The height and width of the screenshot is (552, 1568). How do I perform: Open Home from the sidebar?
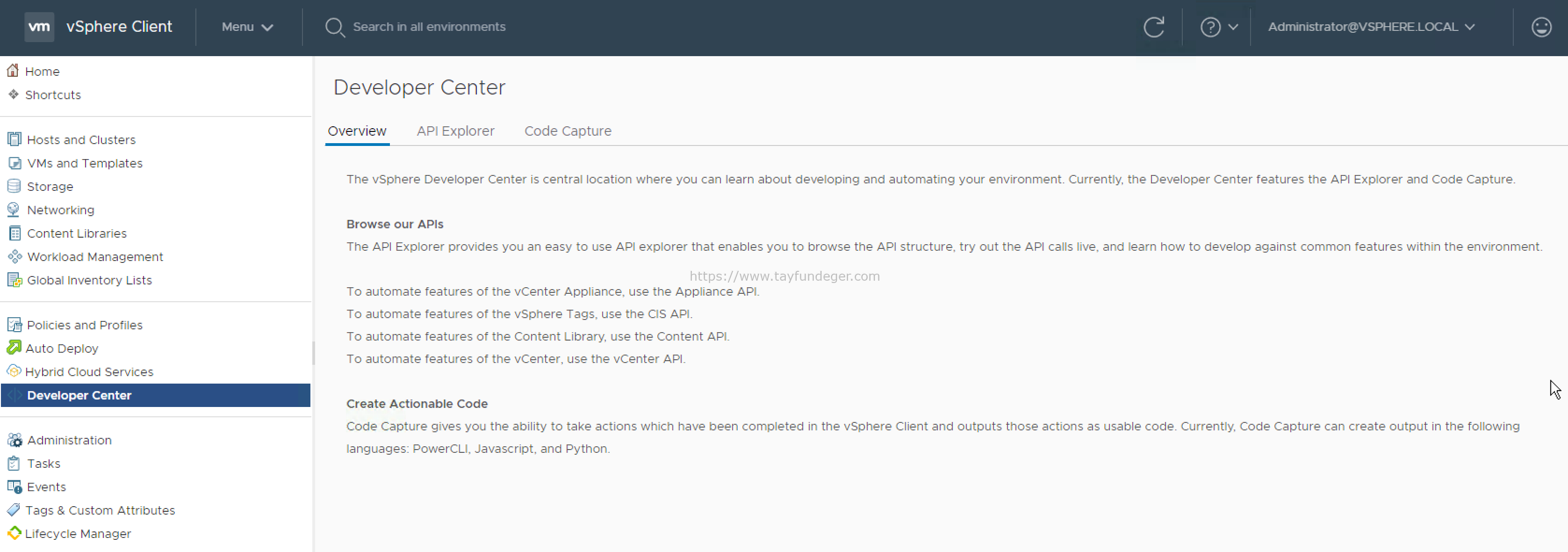pyautogui.click(x=42, y=71)
